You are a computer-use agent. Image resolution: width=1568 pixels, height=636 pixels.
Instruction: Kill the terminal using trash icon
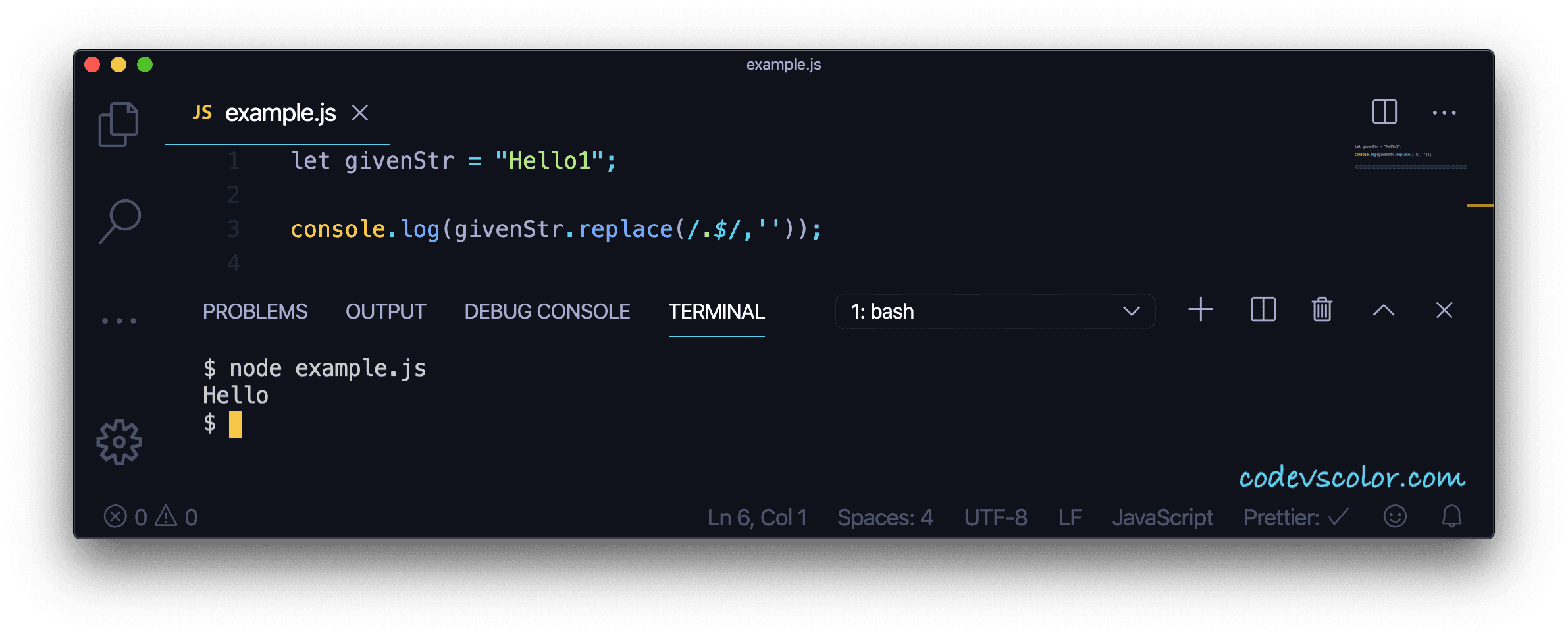[1321, 309]
